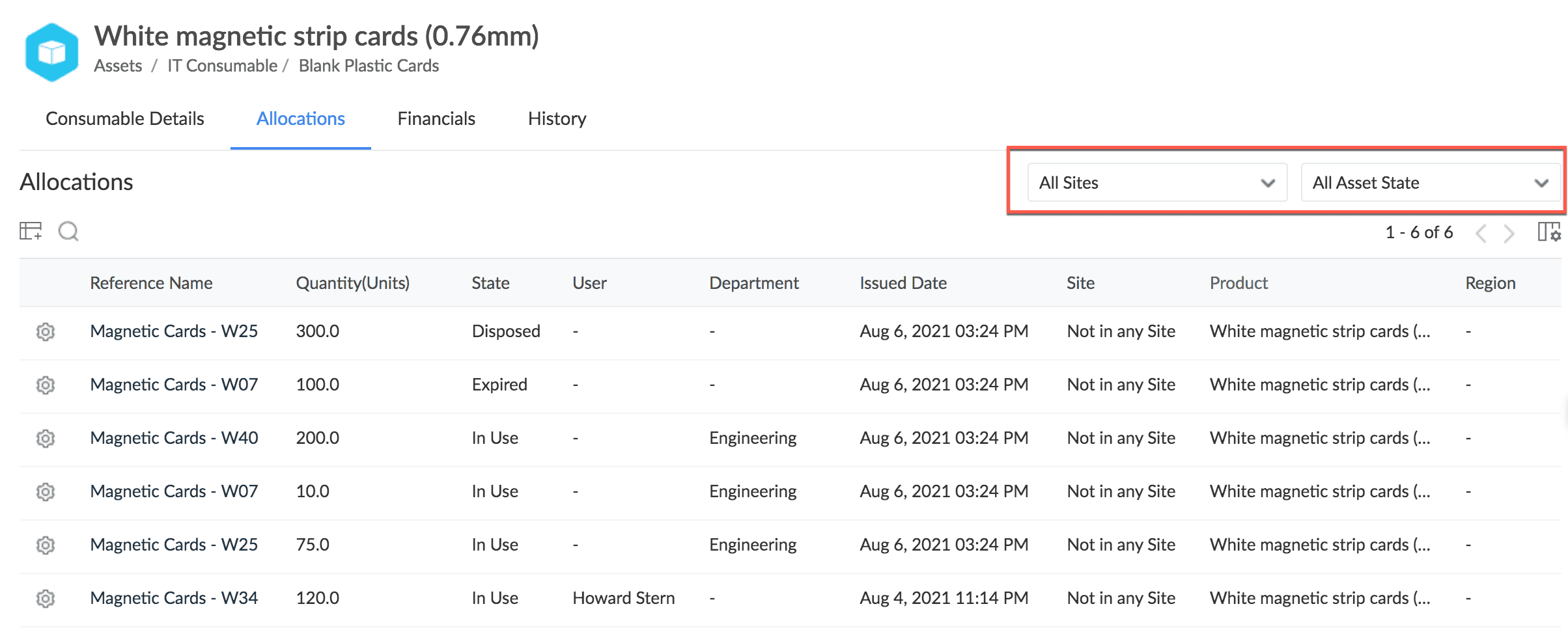
Task: Open the column chooser settings icon
Action: coord(1548,232)
